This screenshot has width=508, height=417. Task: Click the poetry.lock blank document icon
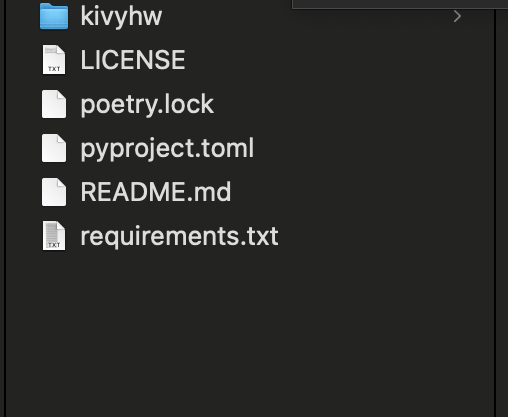[x=54, y=104]
